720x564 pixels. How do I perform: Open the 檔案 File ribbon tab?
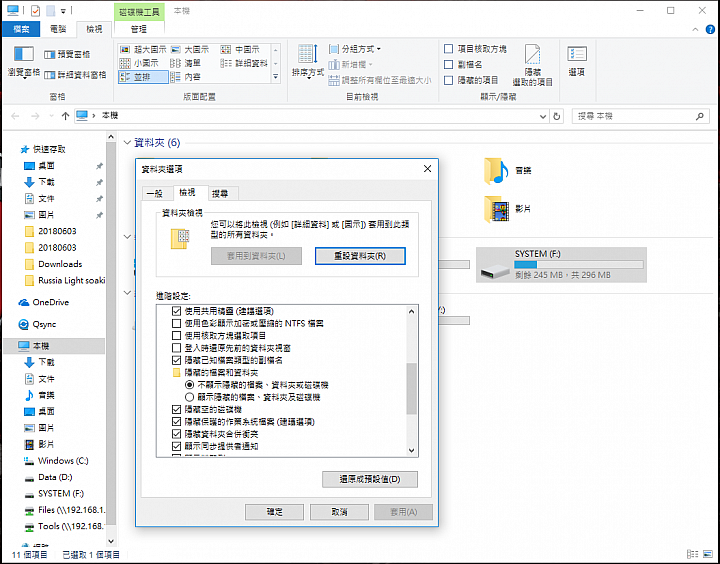point(21,29)
